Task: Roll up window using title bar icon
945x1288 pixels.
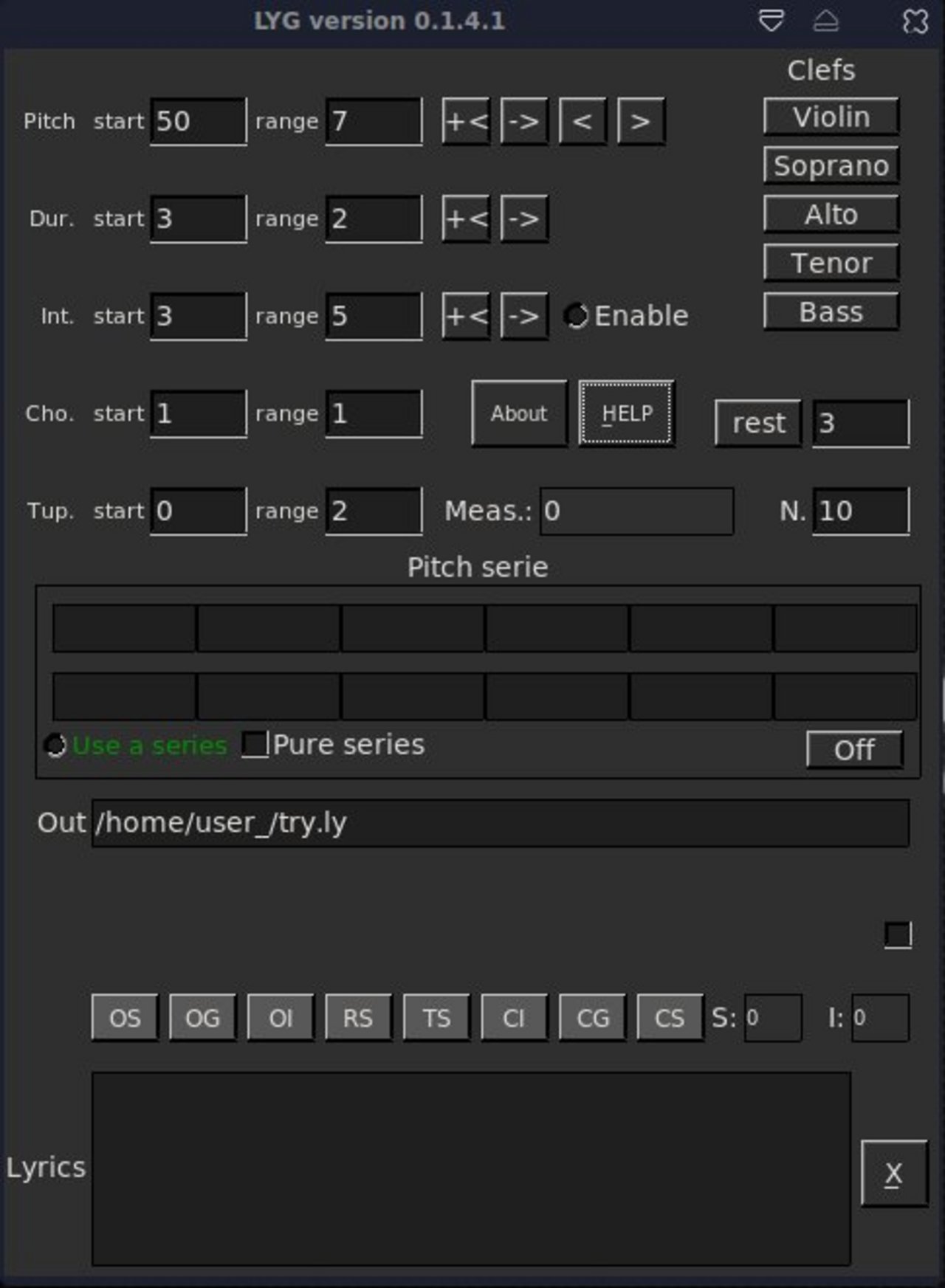Action: coord(826,21)
